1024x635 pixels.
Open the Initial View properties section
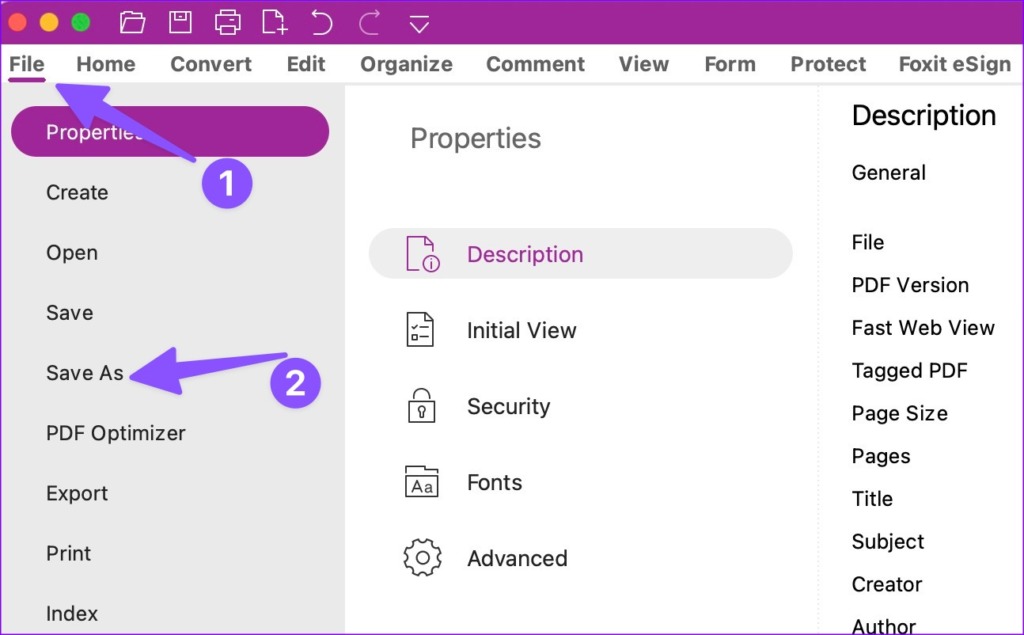pyautogui.click(x=521, y=330)
